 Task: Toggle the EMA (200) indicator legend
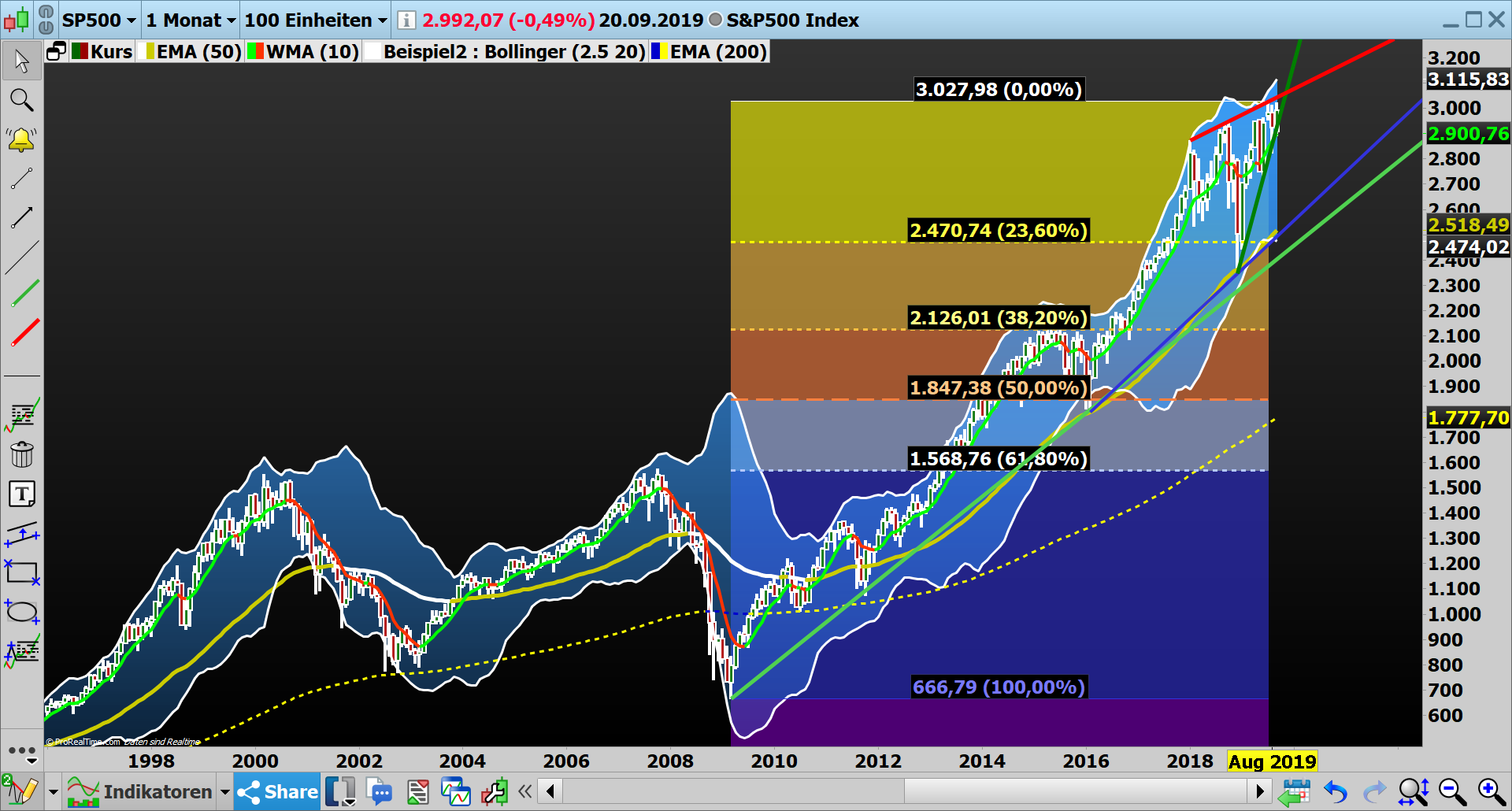717,51
